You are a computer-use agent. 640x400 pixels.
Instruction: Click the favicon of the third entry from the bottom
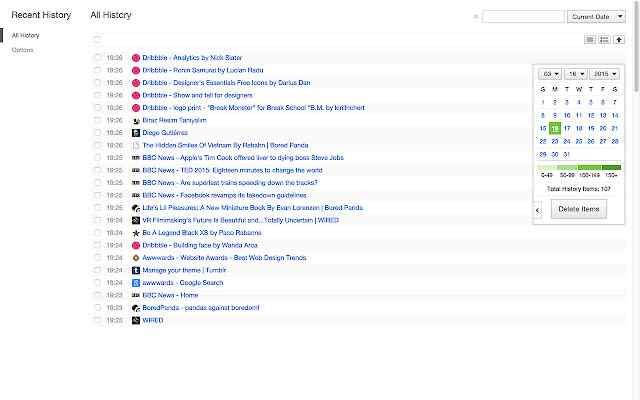point(136,295)
